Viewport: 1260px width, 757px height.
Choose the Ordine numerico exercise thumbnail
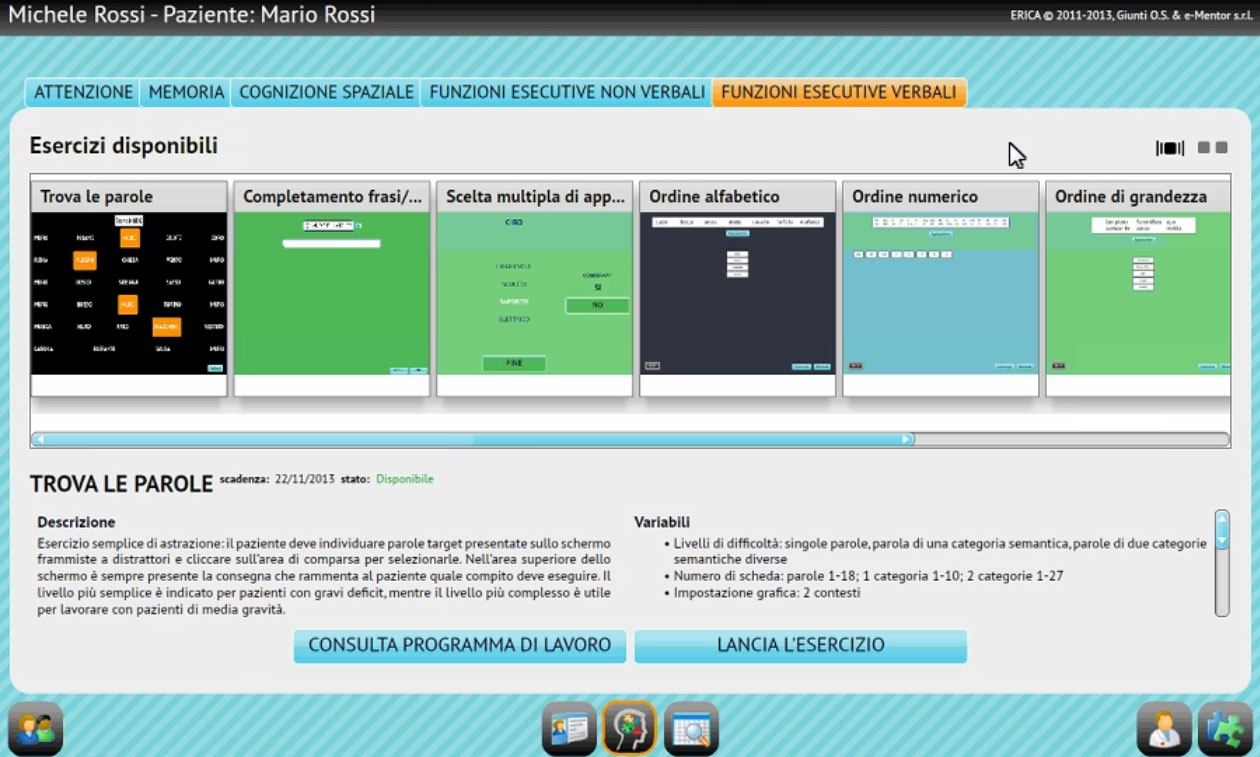[x=940, y=292]
